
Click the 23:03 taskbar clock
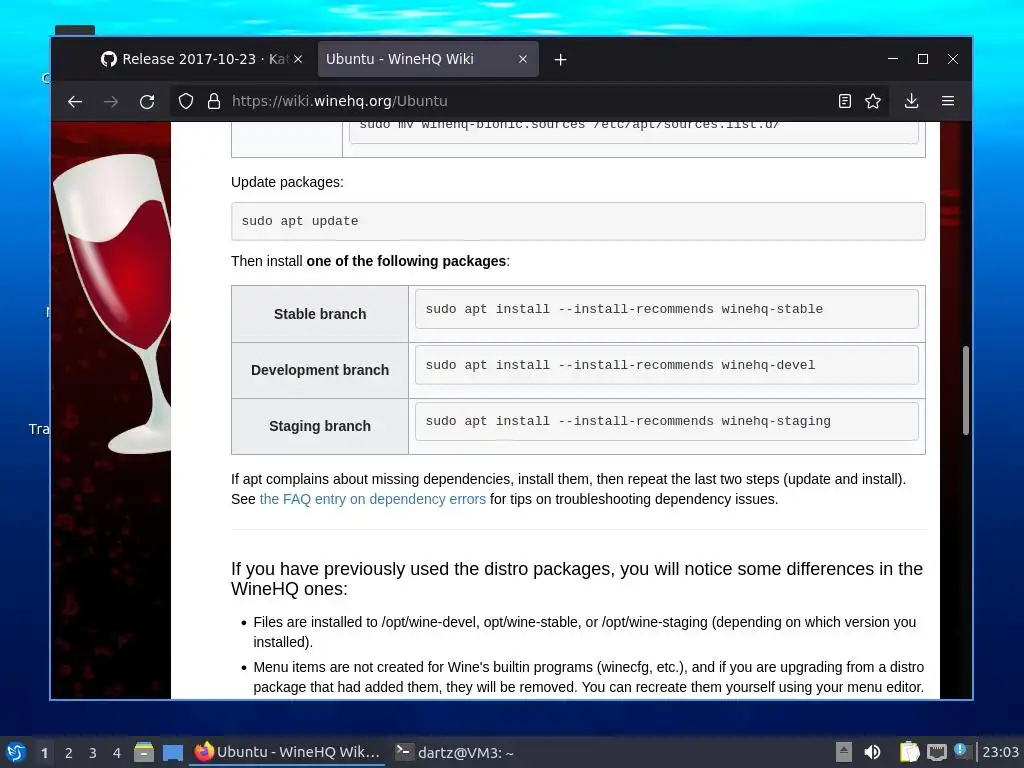(x=1000, y=752)
